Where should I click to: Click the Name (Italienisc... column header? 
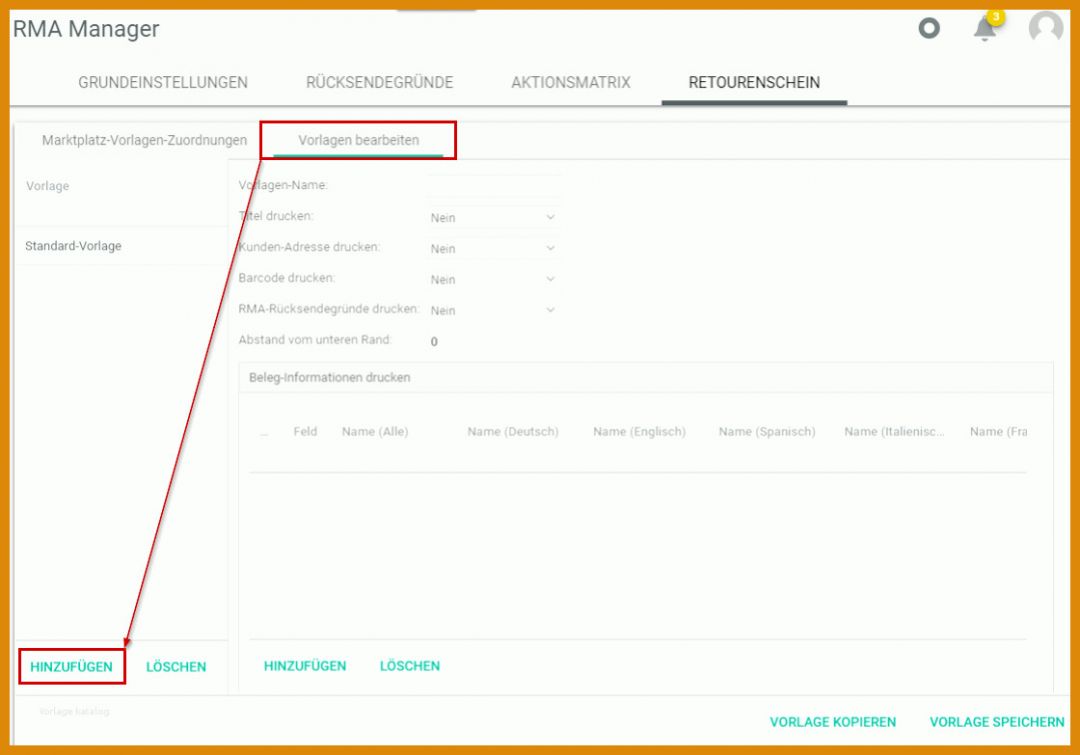[894, 432]
